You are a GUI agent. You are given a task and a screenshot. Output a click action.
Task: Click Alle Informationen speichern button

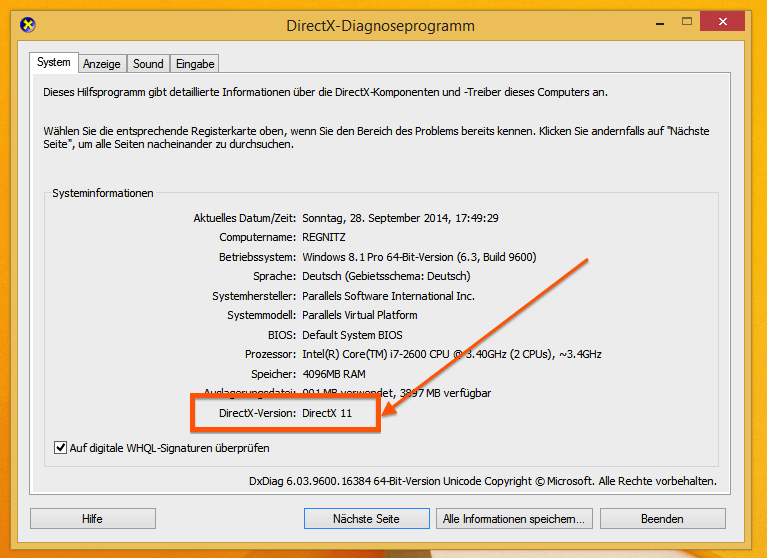click(514, 518)
